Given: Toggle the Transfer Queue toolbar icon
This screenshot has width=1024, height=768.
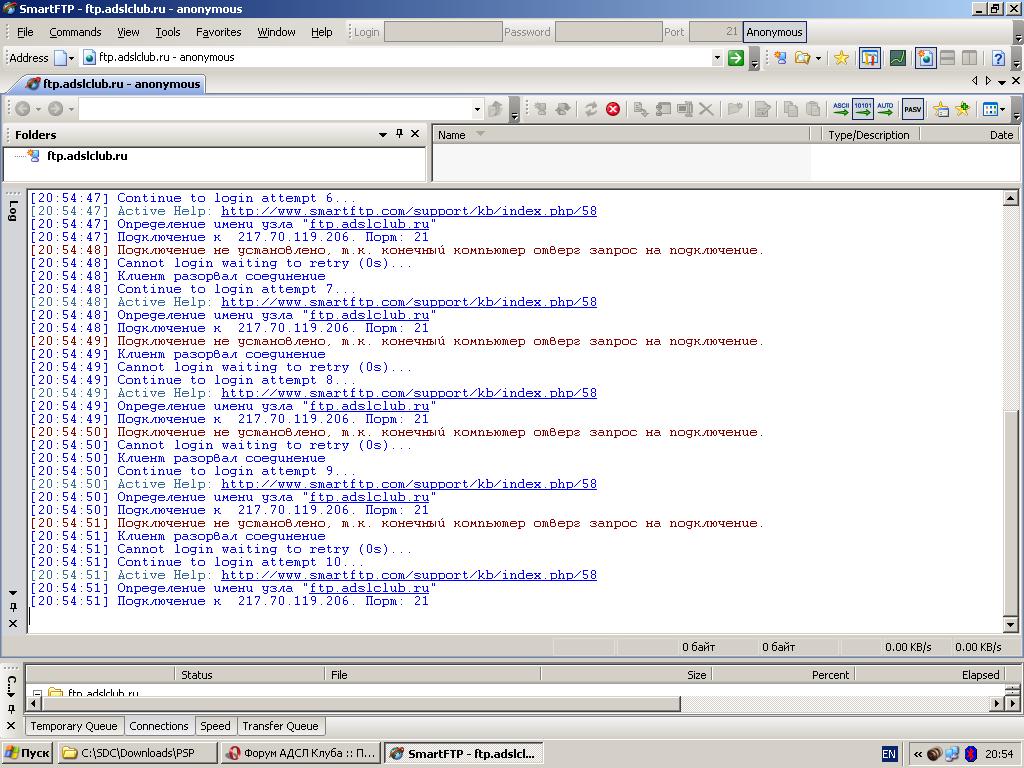Looking at the screenshot, I should (x=869, y=57).
